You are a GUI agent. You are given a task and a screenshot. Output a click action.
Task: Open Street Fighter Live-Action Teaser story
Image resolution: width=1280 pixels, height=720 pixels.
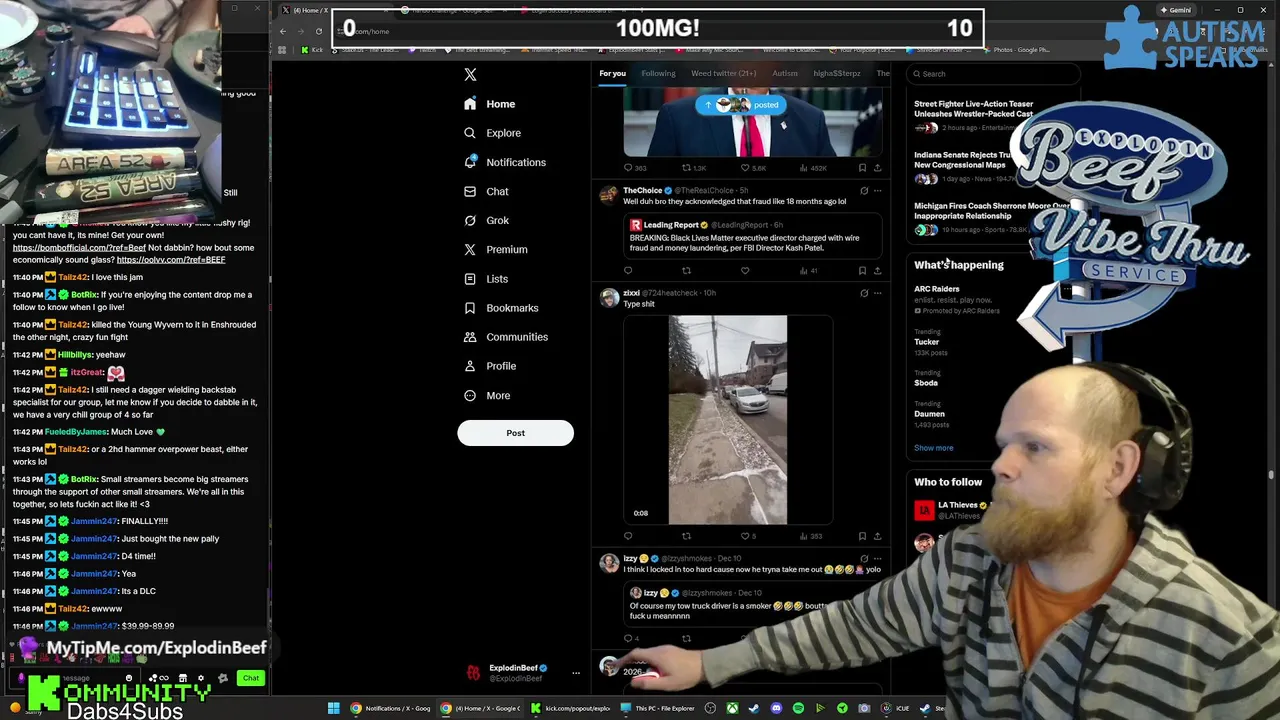[x=973, y=115]
